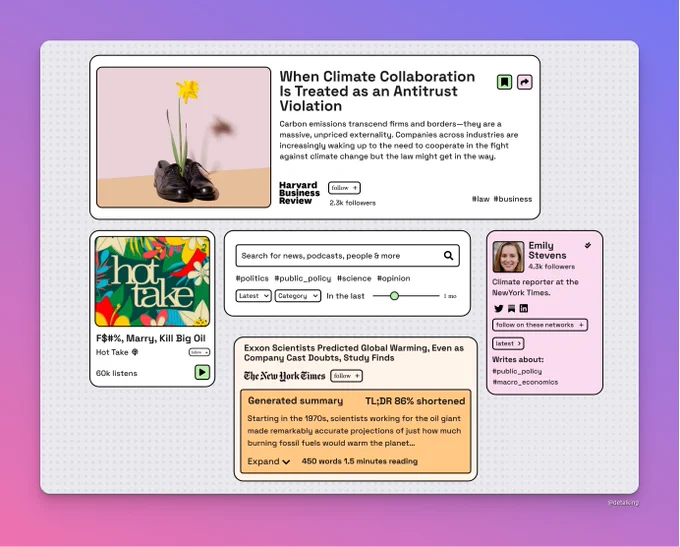Select the #opinion tag
The width and height of the screenshot is (680, 547).
(x=393, y=278)
